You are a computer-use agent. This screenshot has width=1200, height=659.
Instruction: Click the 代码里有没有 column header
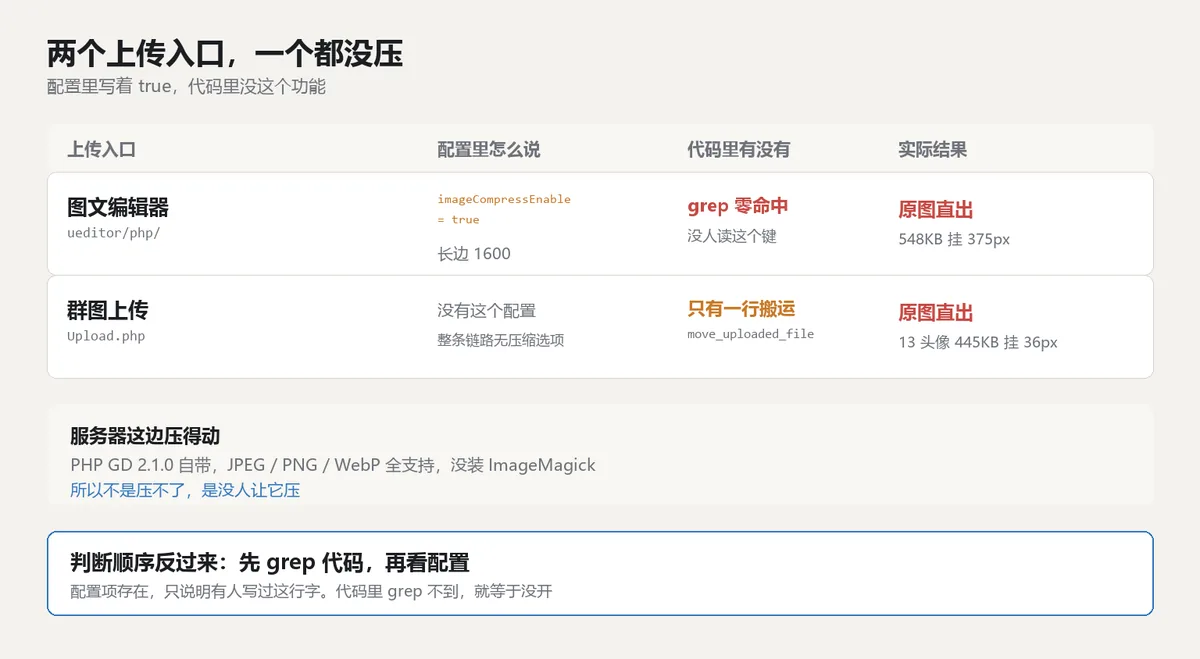(x=738, y=150)
